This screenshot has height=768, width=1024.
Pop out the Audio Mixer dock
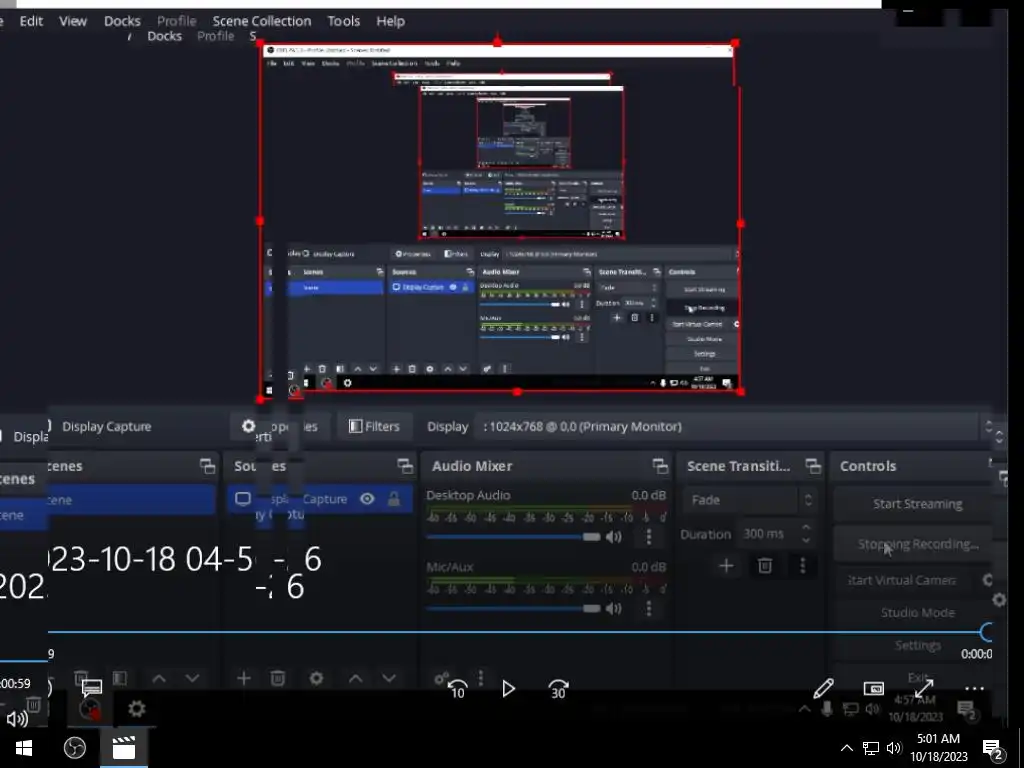(660, 466)
